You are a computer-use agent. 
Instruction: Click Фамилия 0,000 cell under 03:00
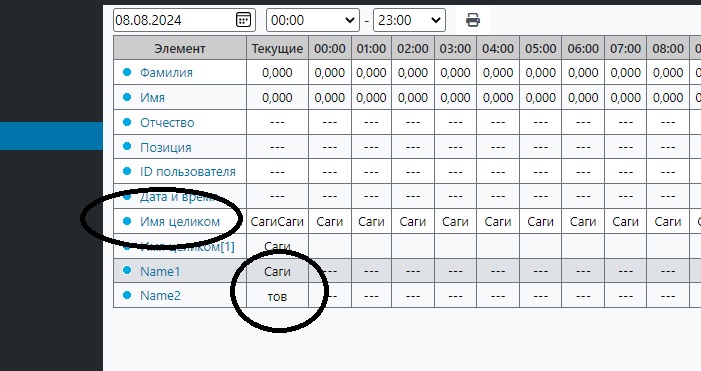coord(455,72)
